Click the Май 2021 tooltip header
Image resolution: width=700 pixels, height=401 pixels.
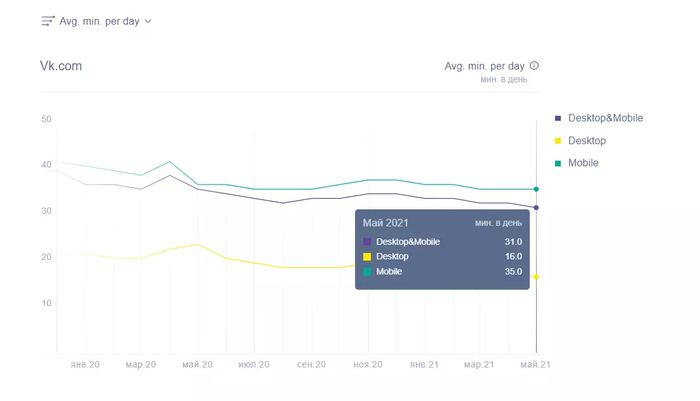pyautogui.click(x=385, y=222)
